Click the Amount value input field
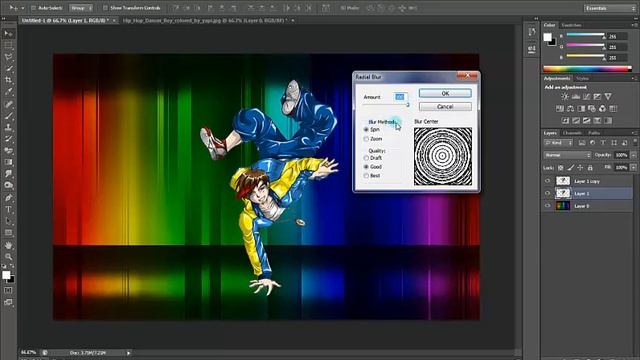 400,97
